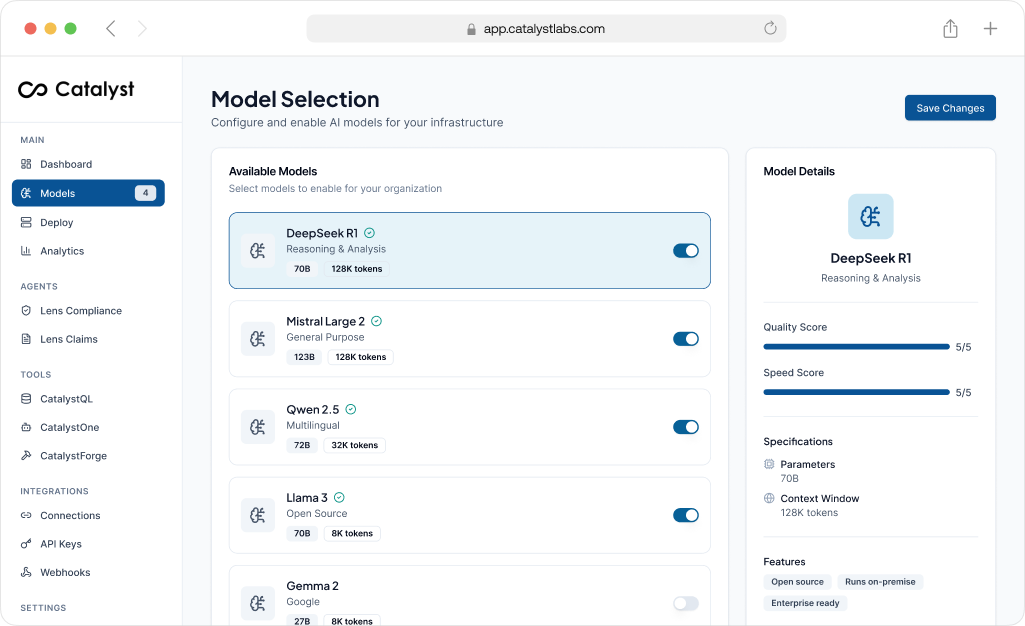Screen dimensions: 1025x626
Task: Open the API Keys page
Action: [88, 544]
